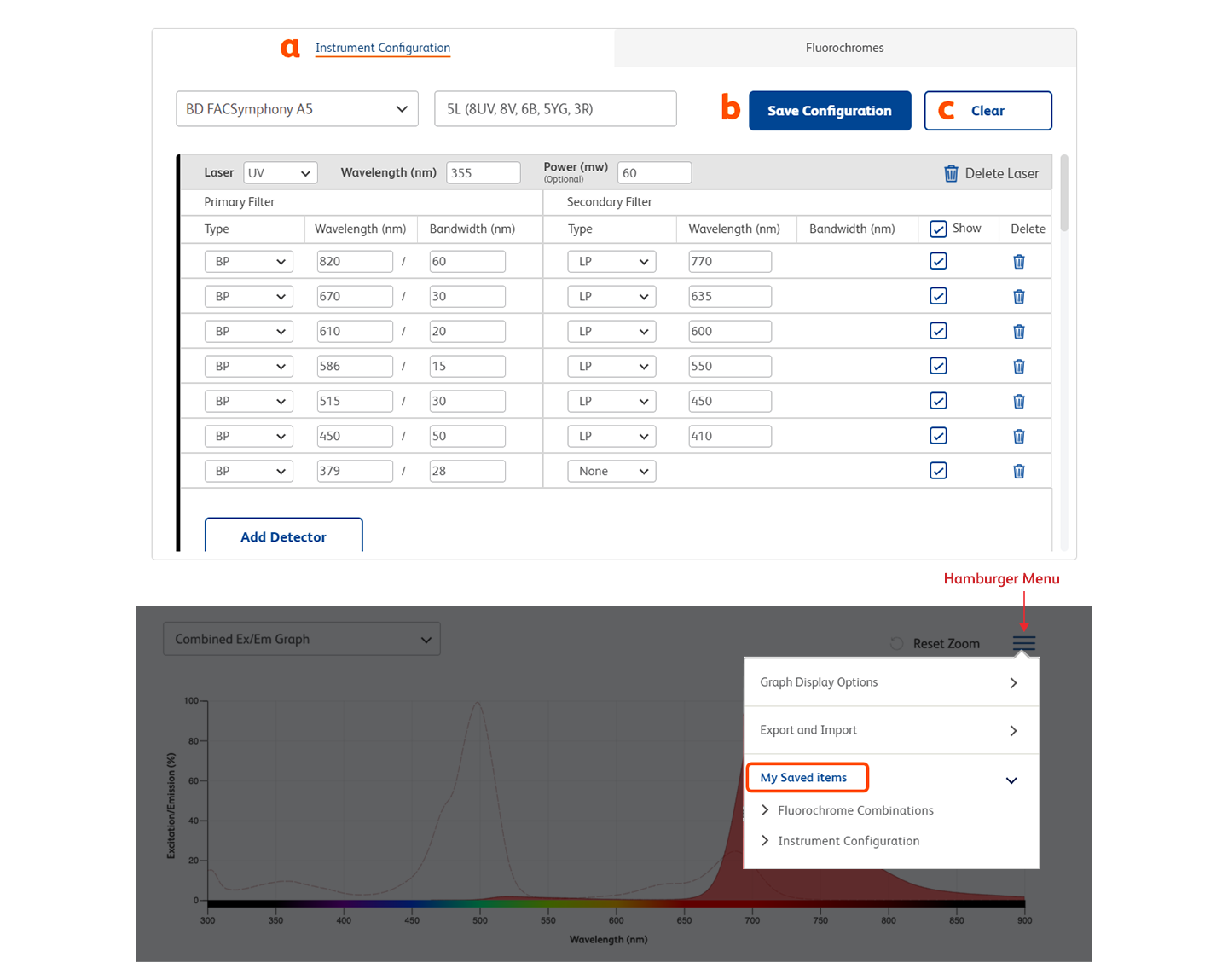This screenshot has height=980, width=1228.
Task: Click the Delete Laser trash icon
Action: pyautogui.click(x=951, y=173)
